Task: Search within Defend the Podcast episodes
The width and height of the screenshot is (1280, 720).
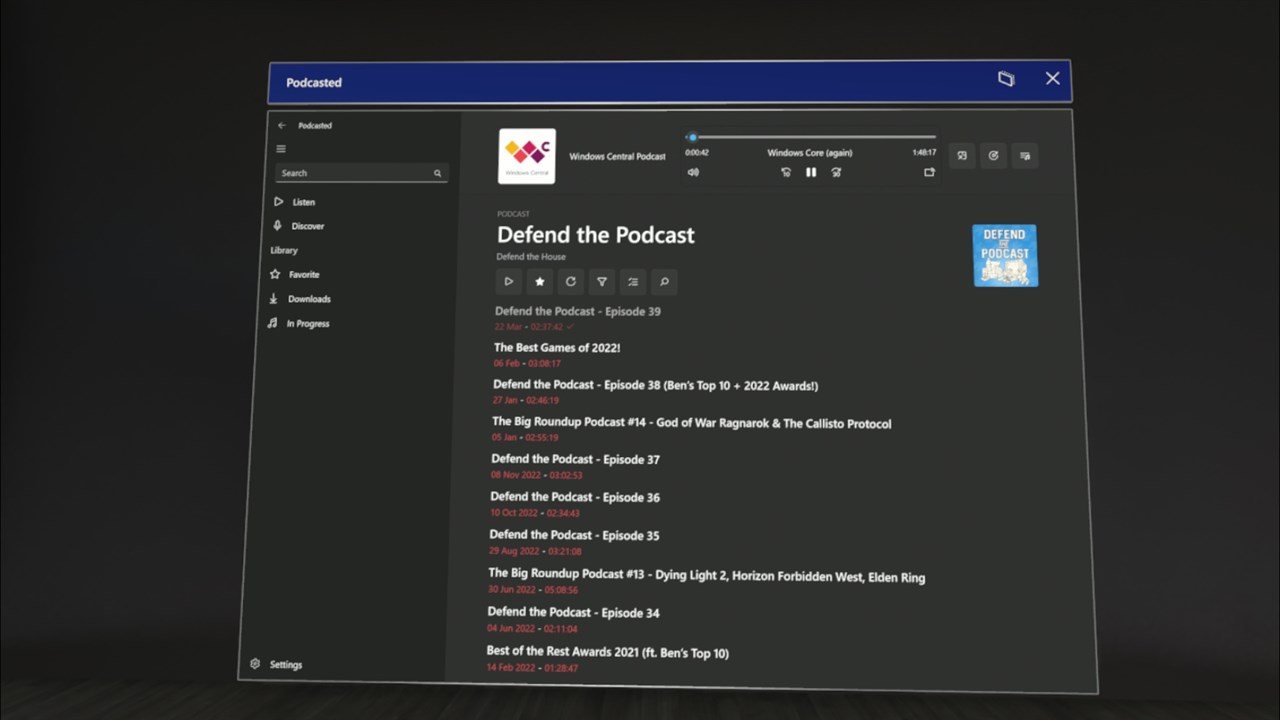Action: pos(664,282)
